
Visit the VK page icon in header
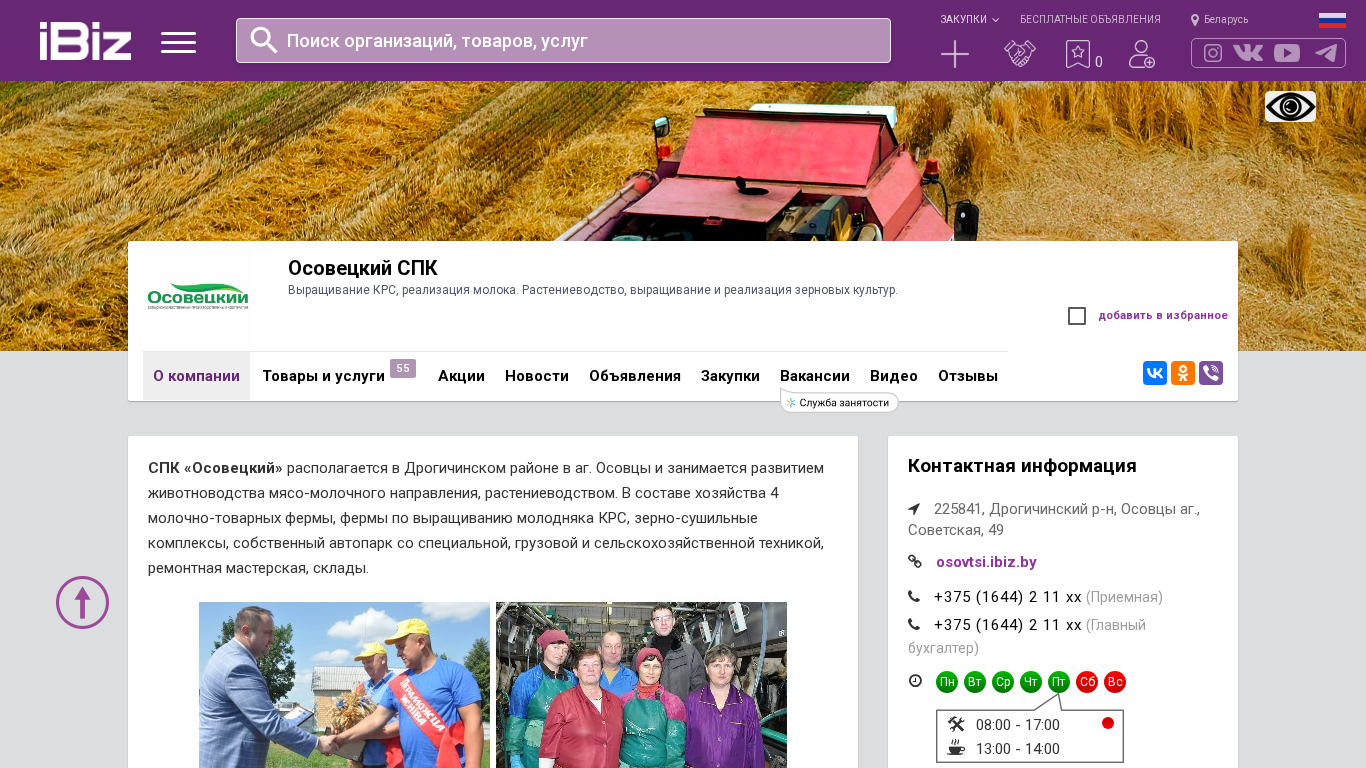(x=1248, y=53)
